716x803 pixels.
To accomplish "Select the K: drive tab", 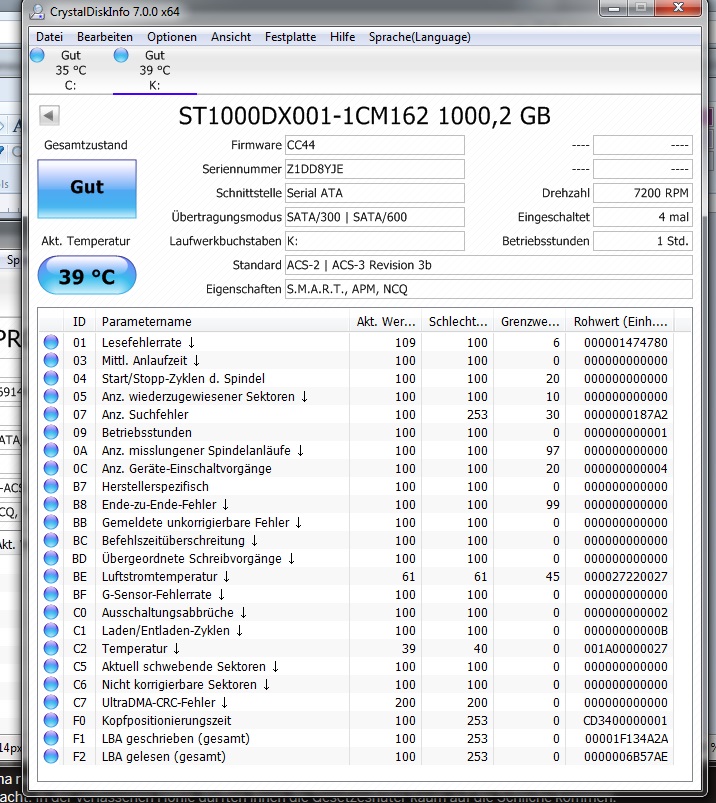I will coord(155,70).
